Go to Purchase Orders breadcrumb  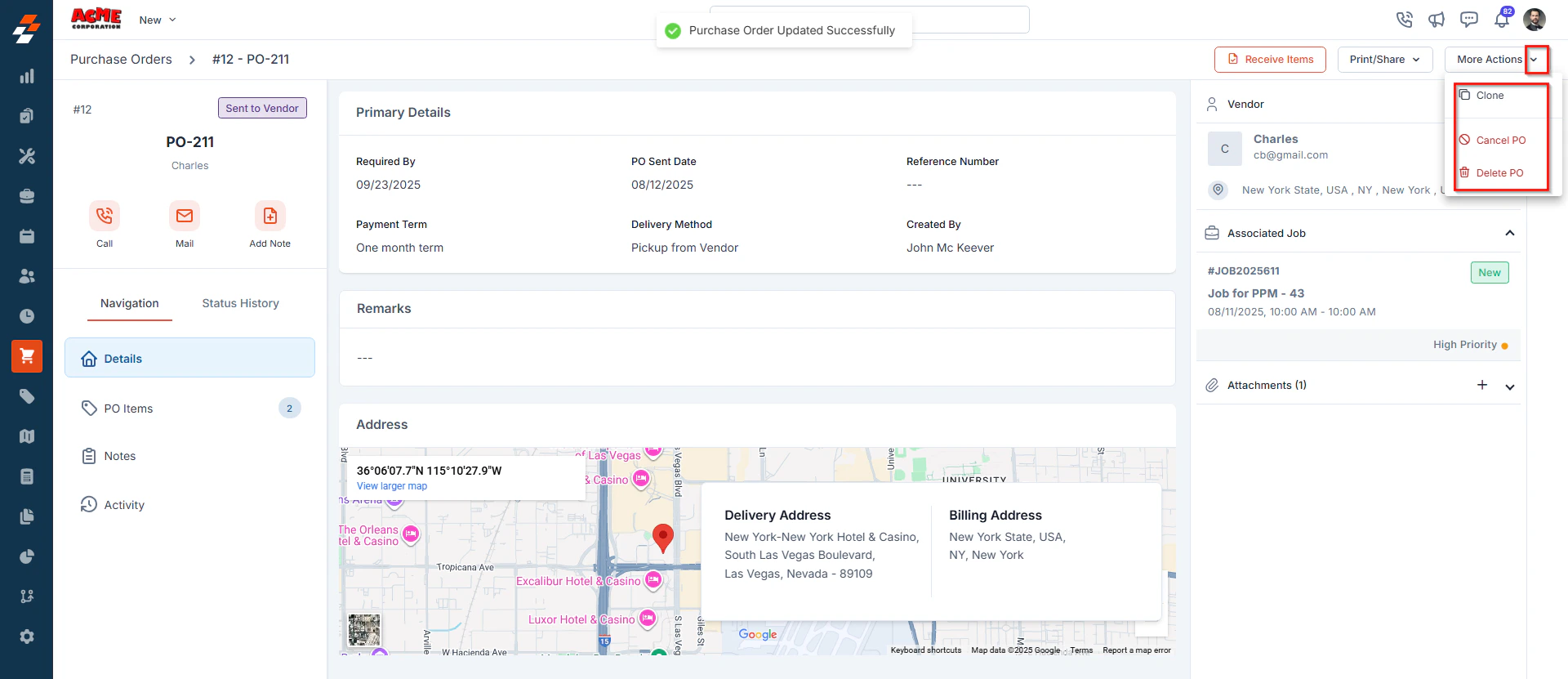coord(121,60)
